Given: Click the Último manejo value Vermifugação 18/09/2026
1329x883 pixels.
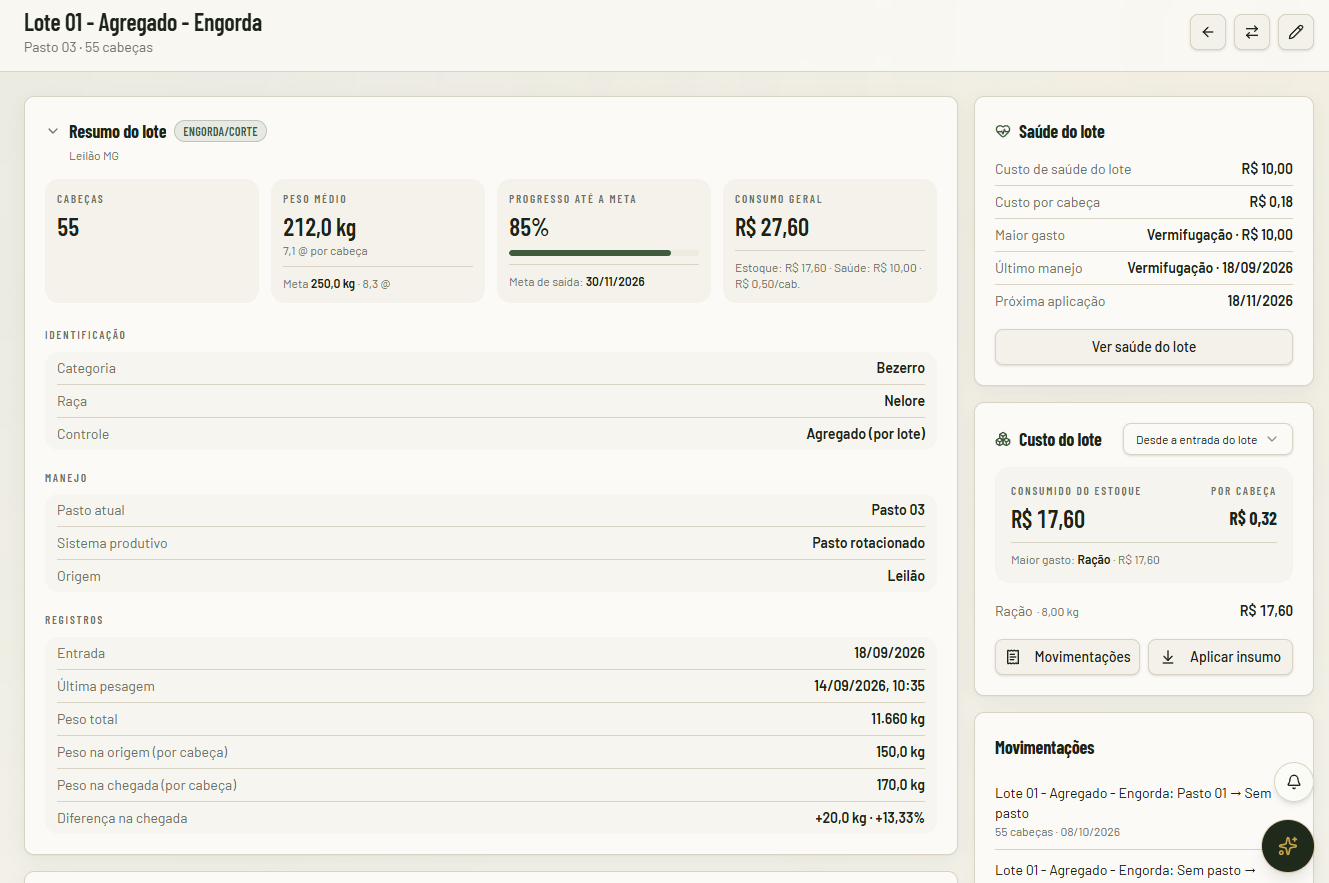Looking at the screenshot, I should pyautogui.click(x=1210, y=268).
